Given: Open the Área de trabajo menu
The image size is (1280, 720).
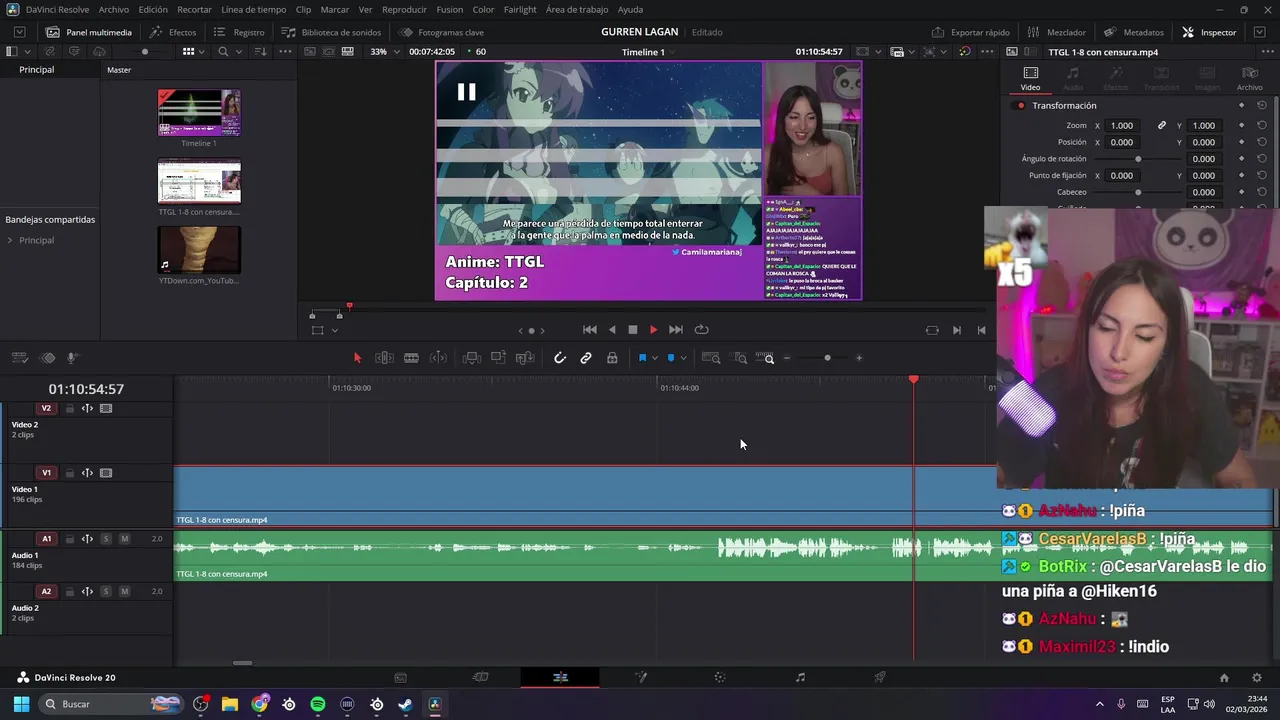Looking at the screenshot, I should click(577, 9).
